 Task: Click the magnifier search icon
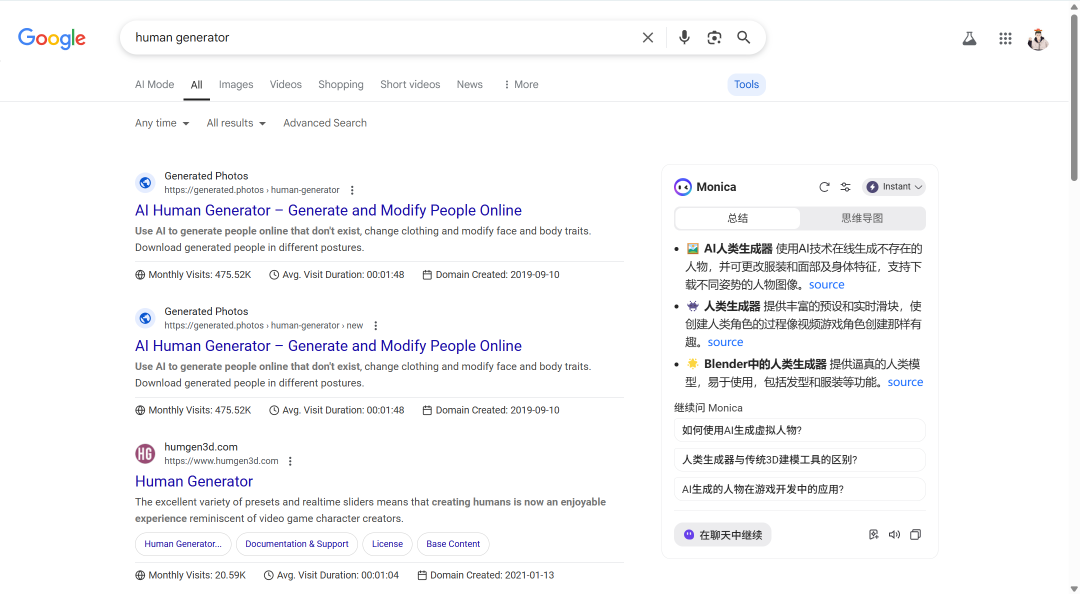[744, 37]
